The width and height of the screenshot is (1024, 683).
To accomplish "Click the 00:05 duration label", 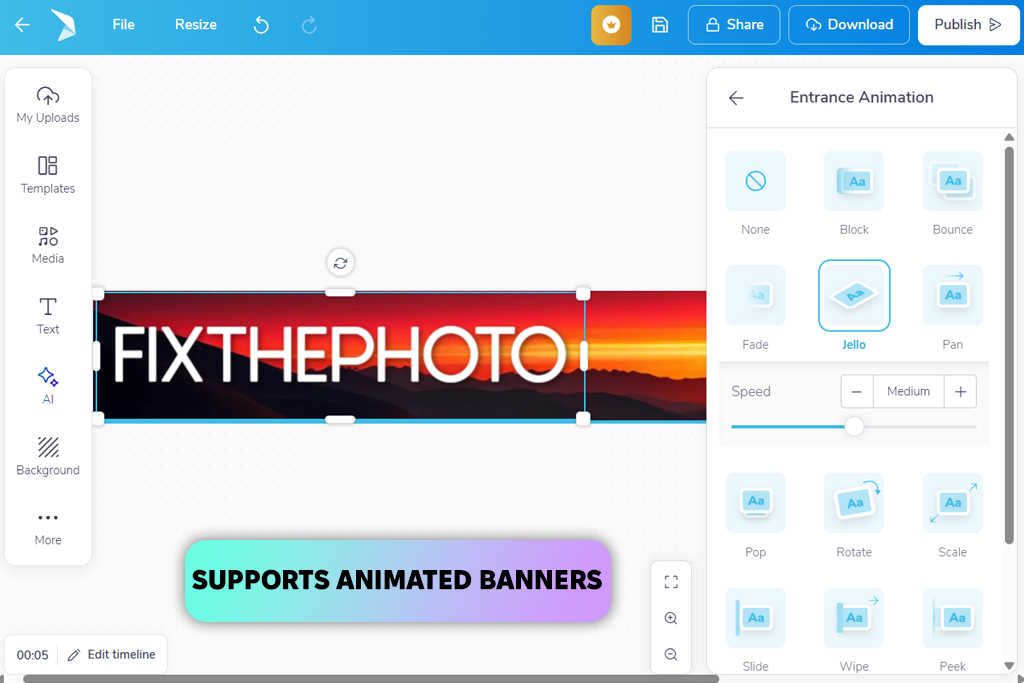I will (33, 655).
